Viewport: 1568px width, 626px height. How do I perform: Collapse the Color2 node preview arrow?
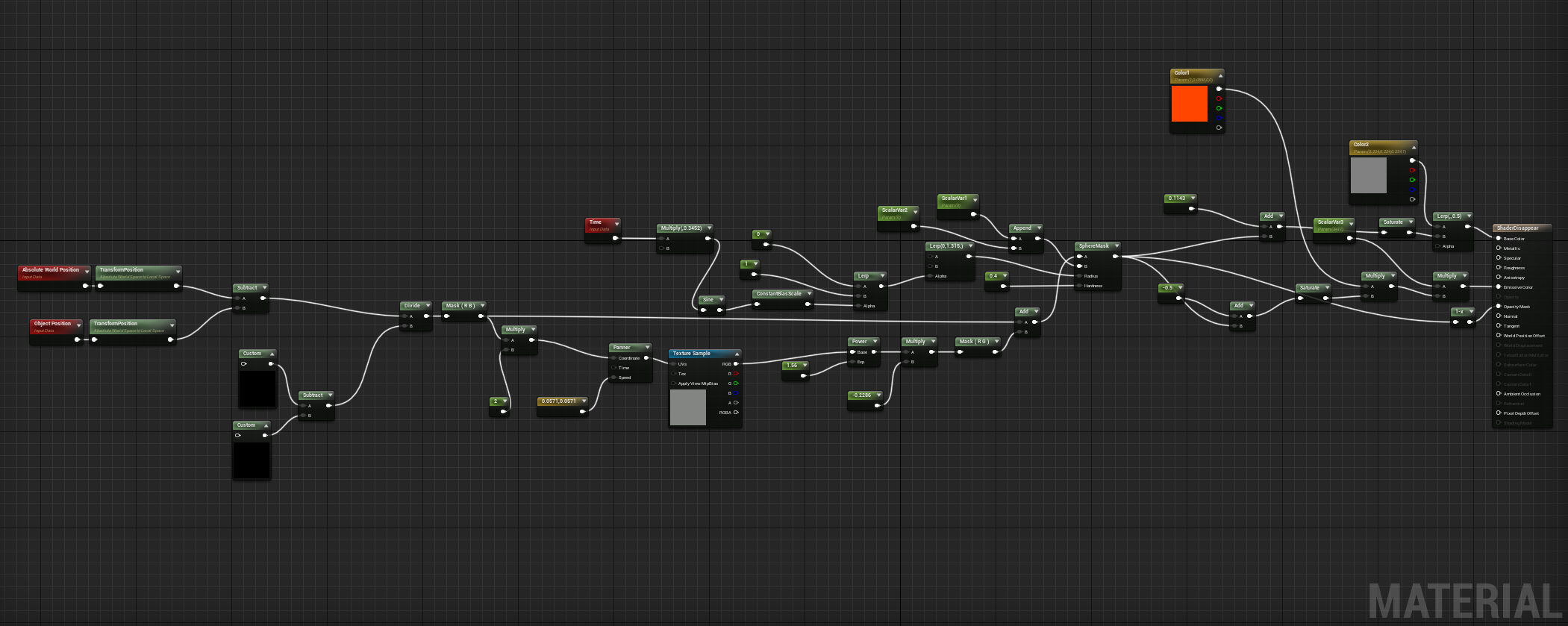[1414, 148]
